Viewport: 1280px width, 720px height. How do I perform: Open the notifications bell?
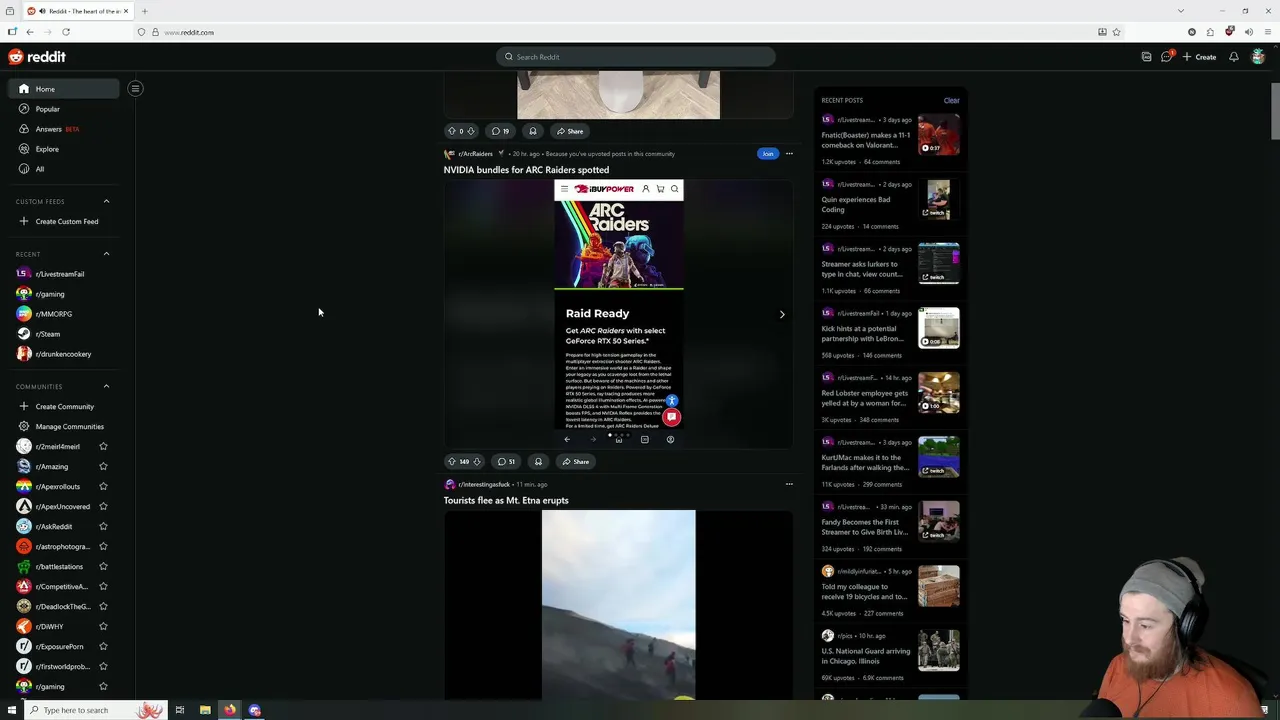tap(1233, 57)
